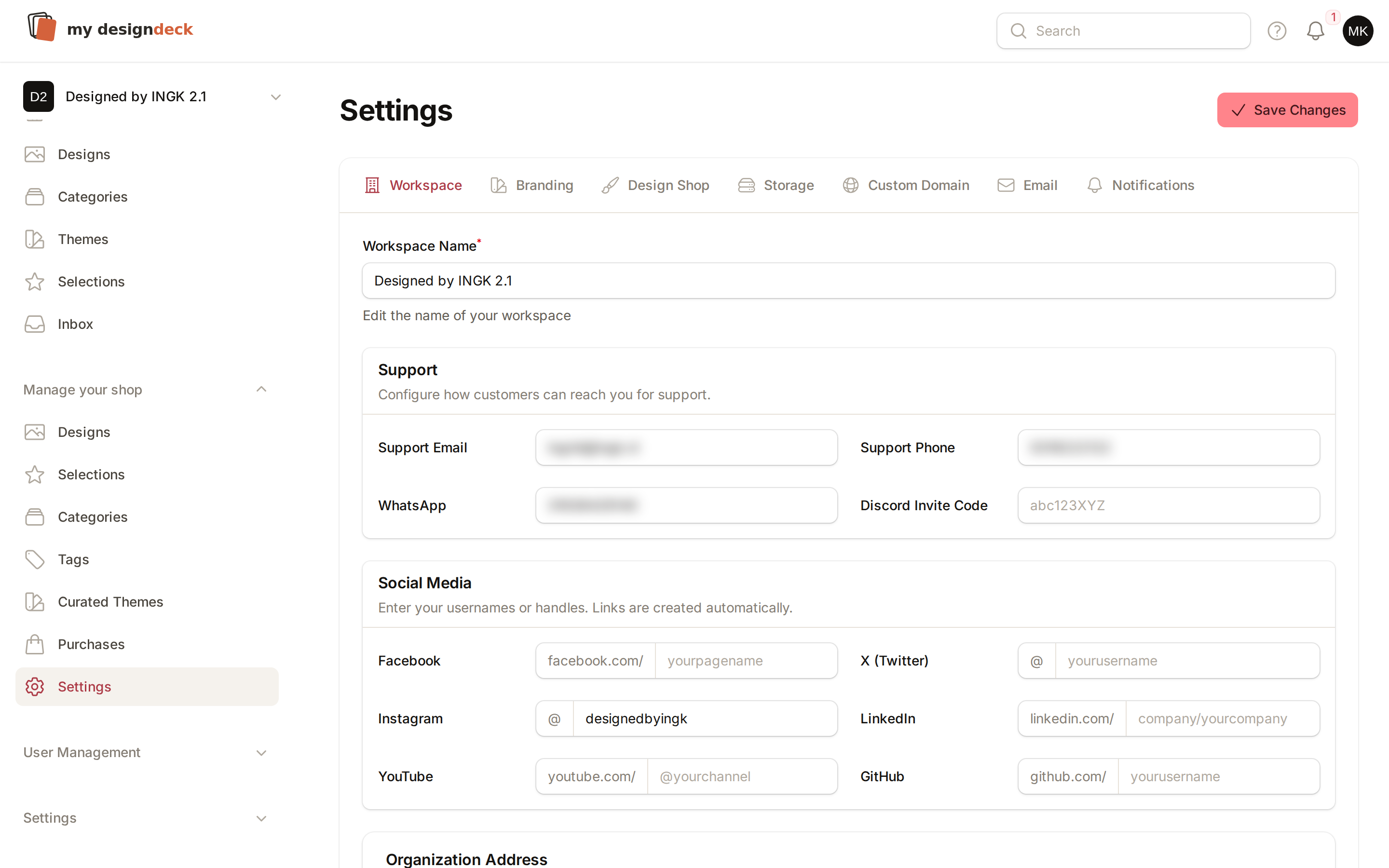Click the Facebook page name field
Screen dimensions: 1389x868
click(x=746, y=661)
